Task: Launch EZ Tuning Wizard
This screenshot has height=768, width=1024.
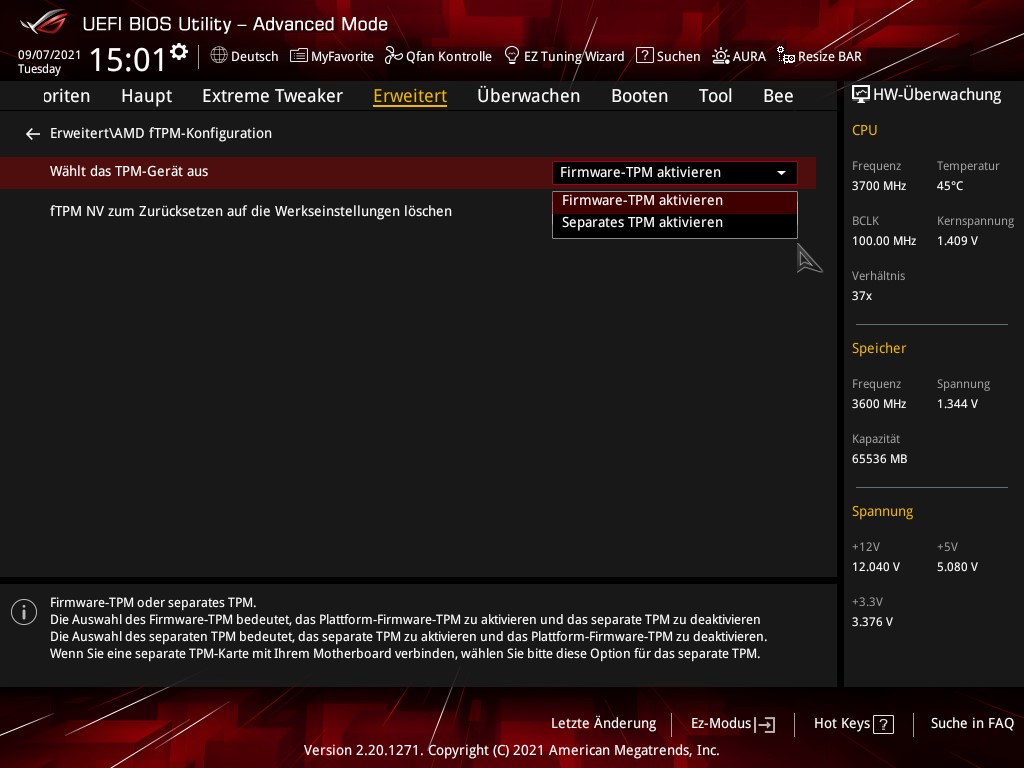Action: point(574,57)
